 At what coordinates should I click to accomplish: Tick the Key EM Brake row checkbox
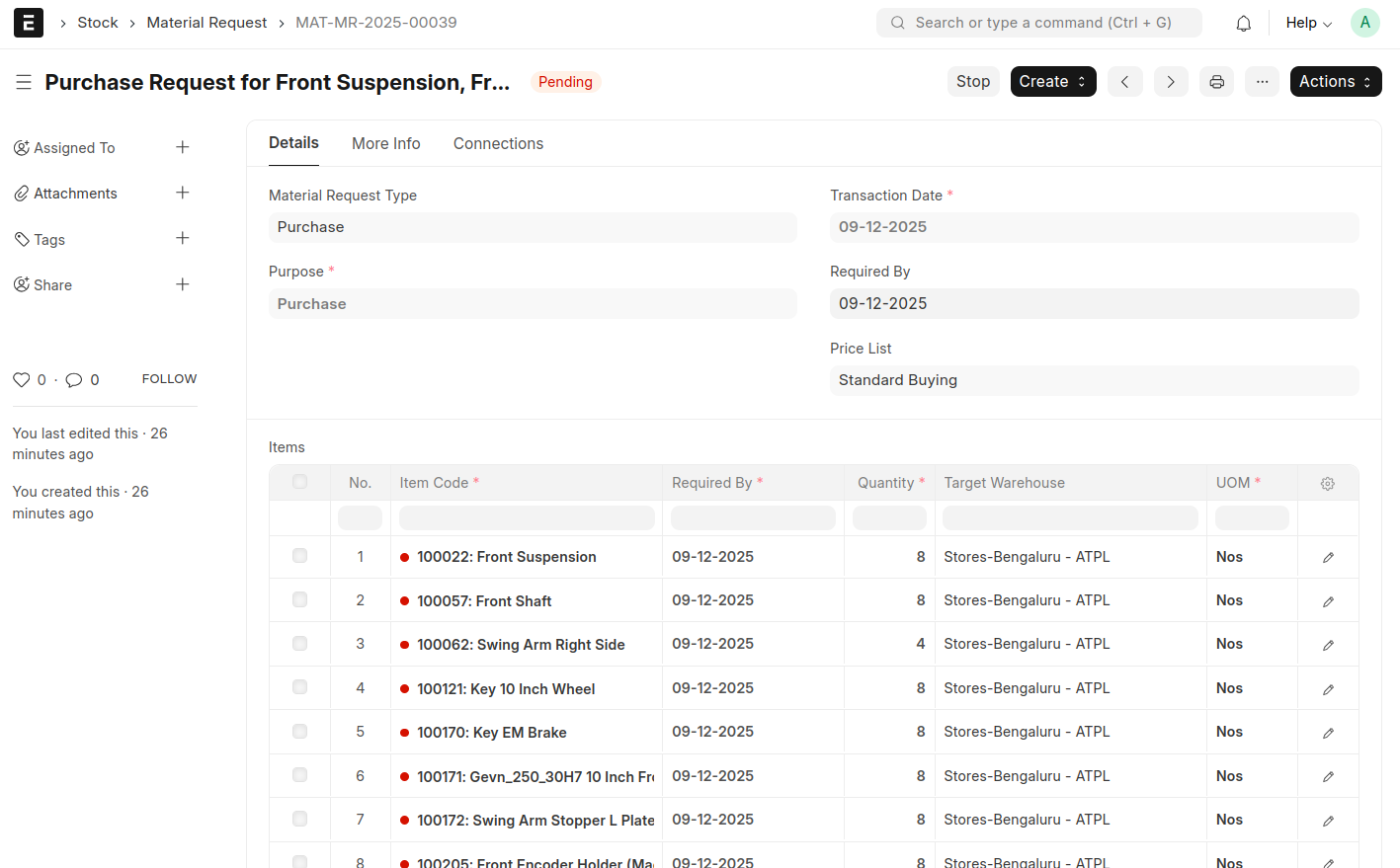click(299, 732)
